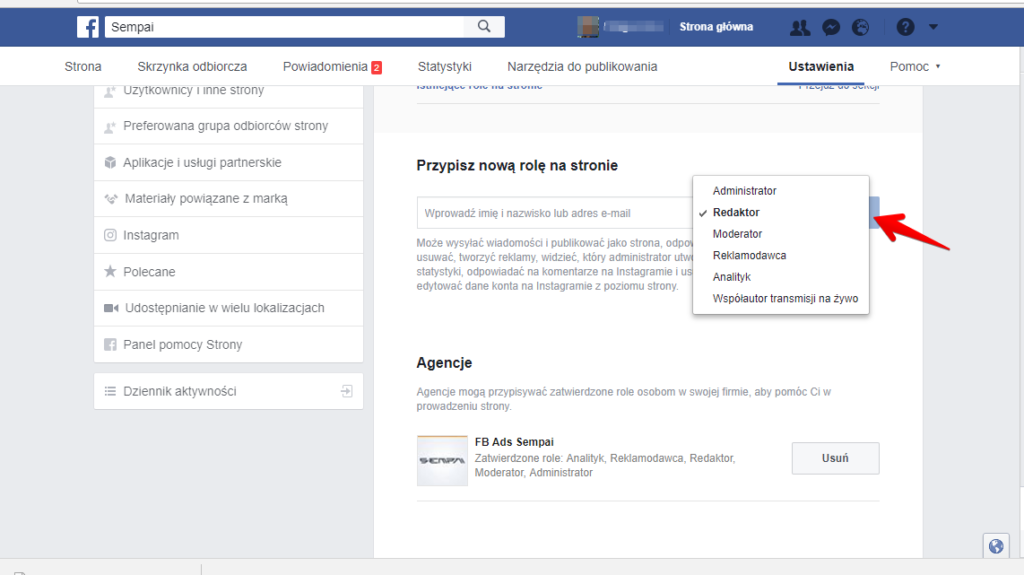Click the FB Ads Sempai logo thumbnail
This screenshot has height=575, width=1024.
(442, 461)
